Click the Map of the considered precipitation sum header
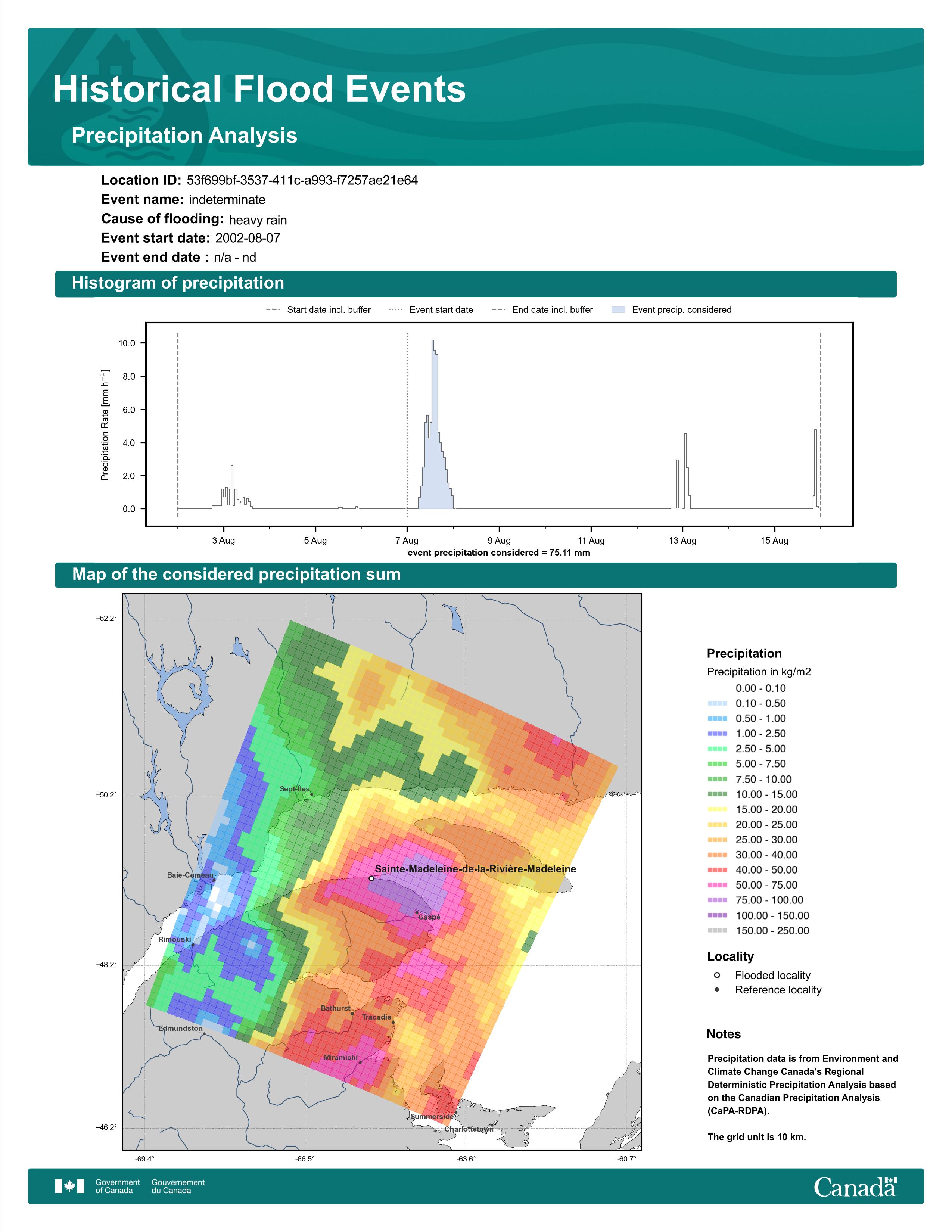Image resolution: width=952 pixels, height=1232 pixels. (475, 575)
